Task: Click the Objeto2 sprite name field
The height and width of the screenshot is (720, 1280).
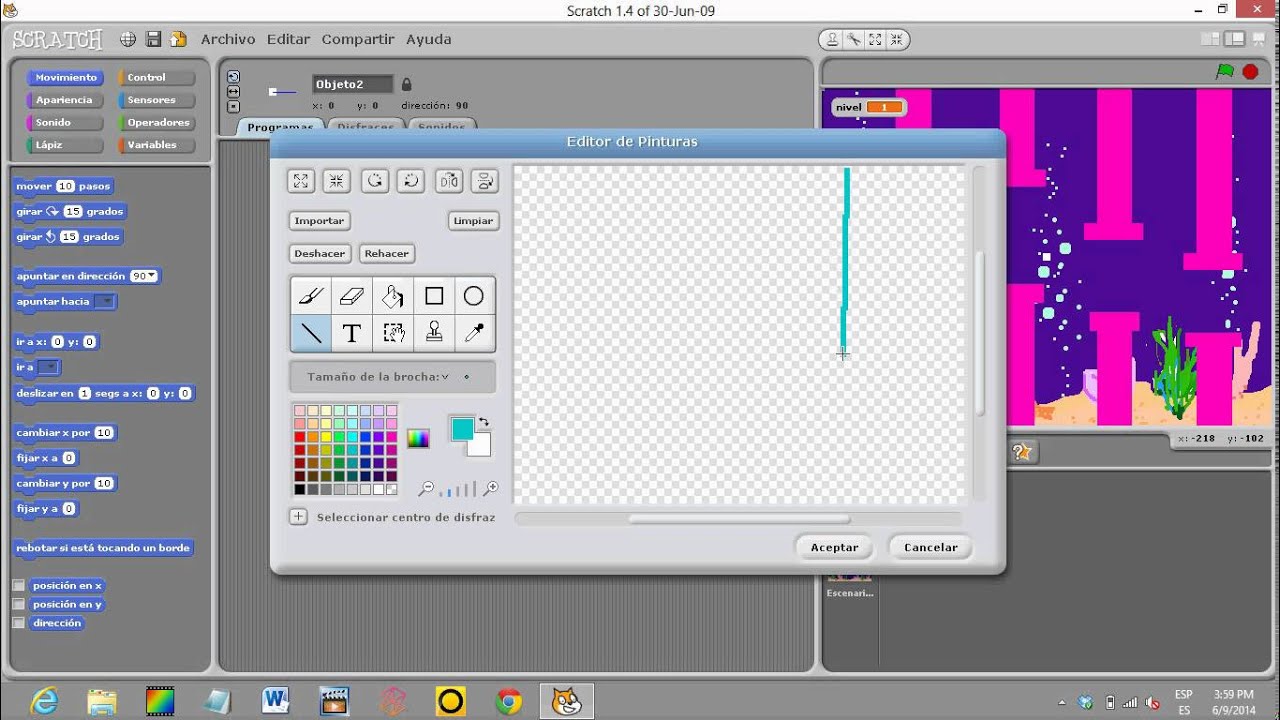Action: (x=353, y=85)
